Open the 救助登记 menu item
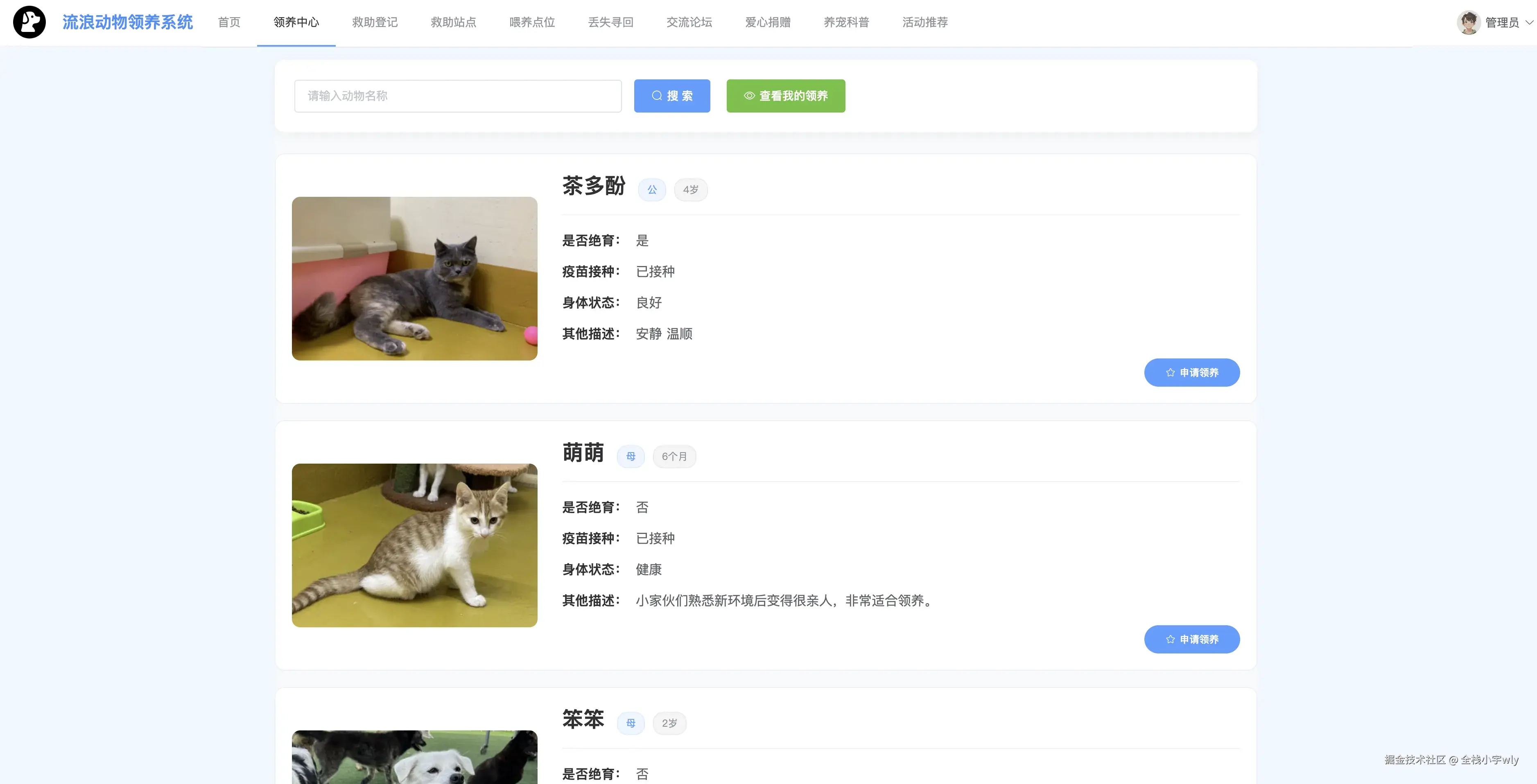The width and height of the screenshot is (1537, 784). point(375,23)
